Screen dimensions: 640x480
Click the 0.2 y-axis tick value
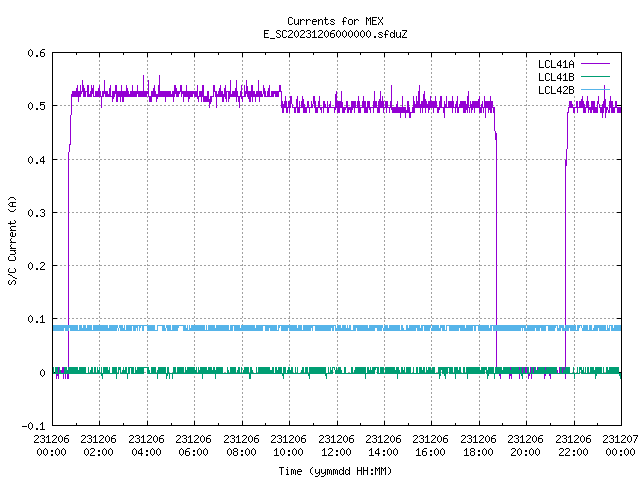36,266
